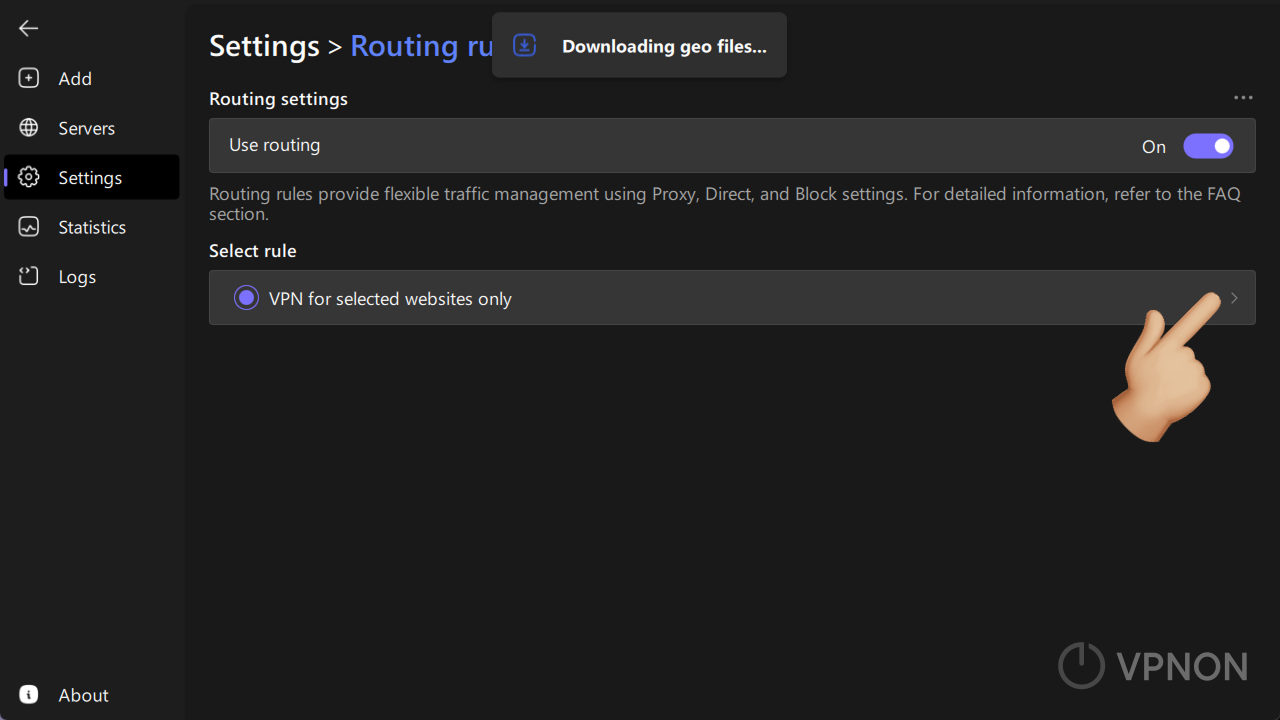The width and height of the screenshot is (1280, 720).
Task: Open the Add section via plus icon
Action: 28,77
